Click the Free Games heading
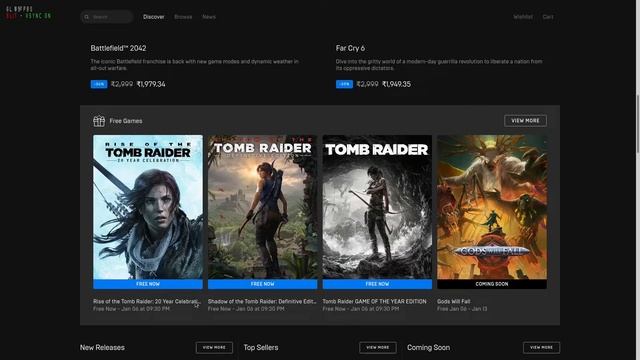Image resolution: width=640 pixels, height=360 pixels. coord(126,121)
